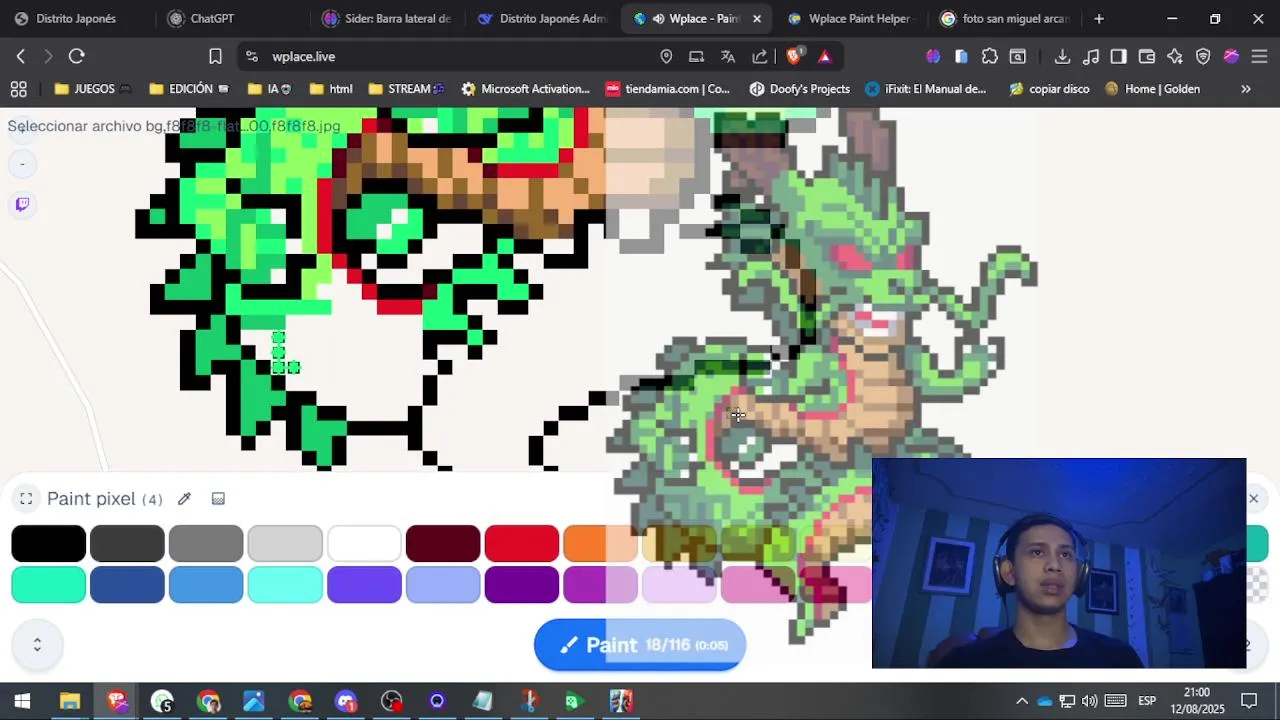Viewport: 1280px width, 720px height.
Task: Open File Explorer from taskbar
Action: (69, 701)
